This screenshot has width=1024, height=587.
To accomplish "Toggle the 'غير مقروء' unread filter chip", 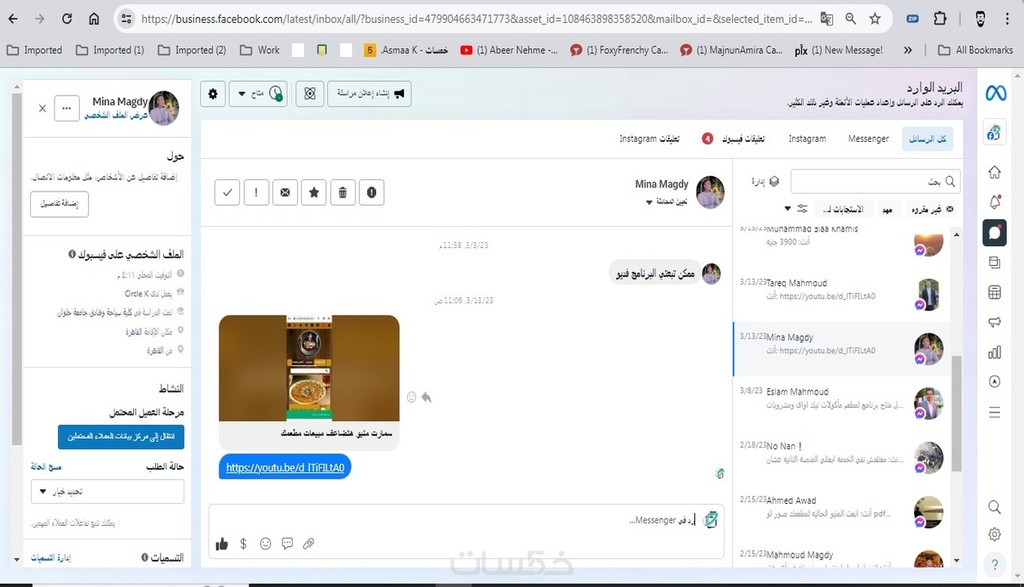I will 932,210.
